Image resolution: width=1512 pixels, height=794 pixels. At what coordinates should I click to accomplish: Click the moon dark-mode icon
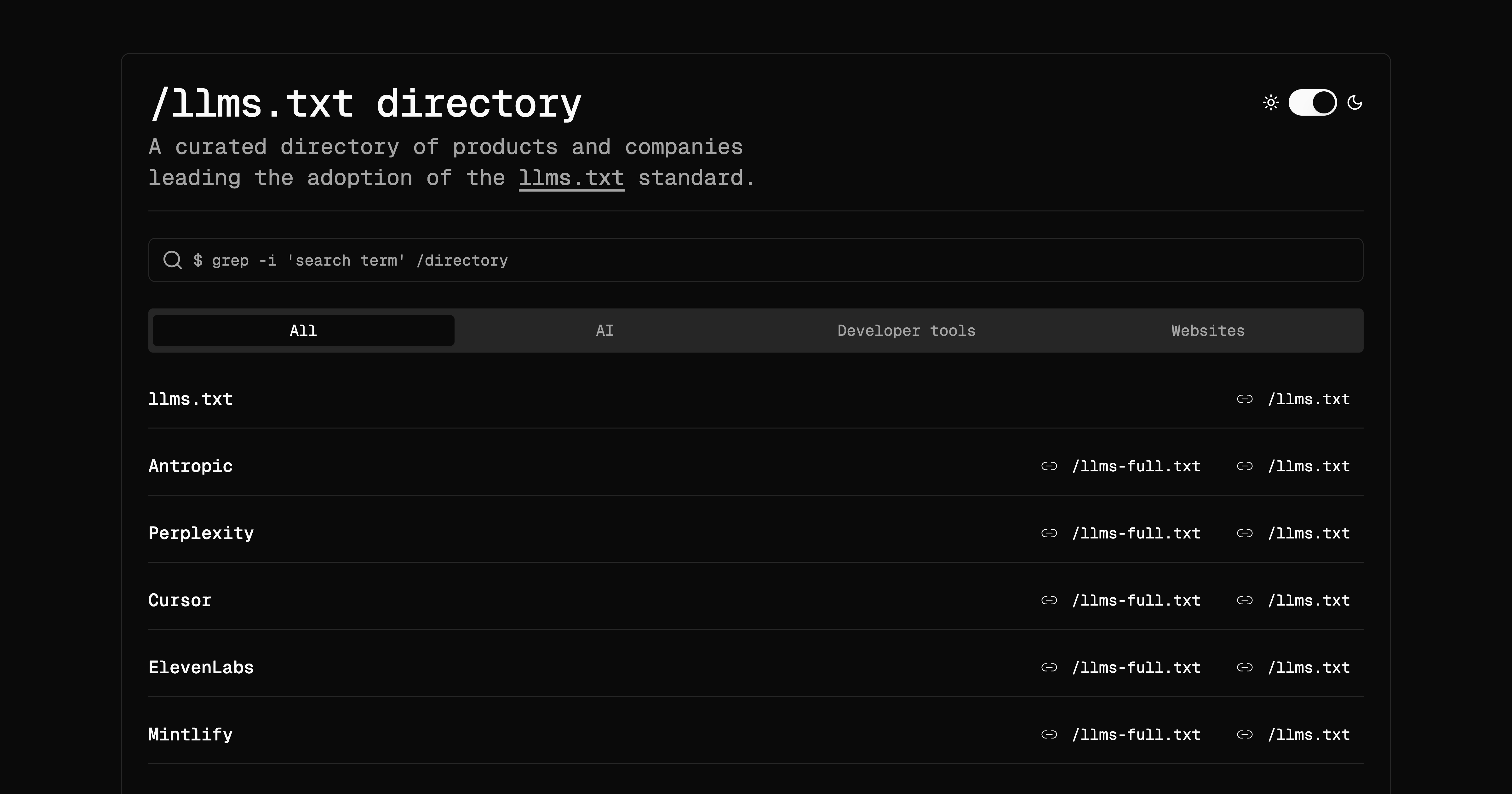[x=1355, y=103]
